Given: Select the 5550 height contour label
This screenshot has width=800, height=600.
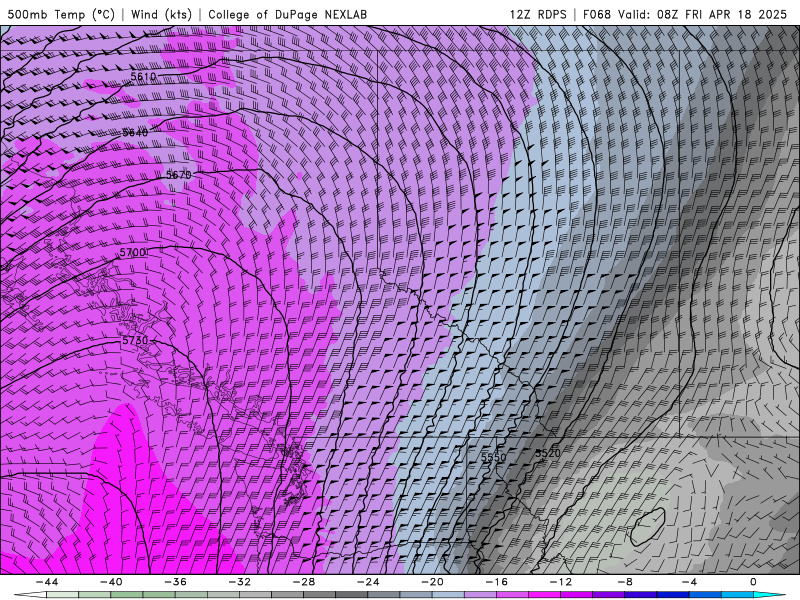Looking at the screenshot, I should pyautogui.click(x=493, y=457).
